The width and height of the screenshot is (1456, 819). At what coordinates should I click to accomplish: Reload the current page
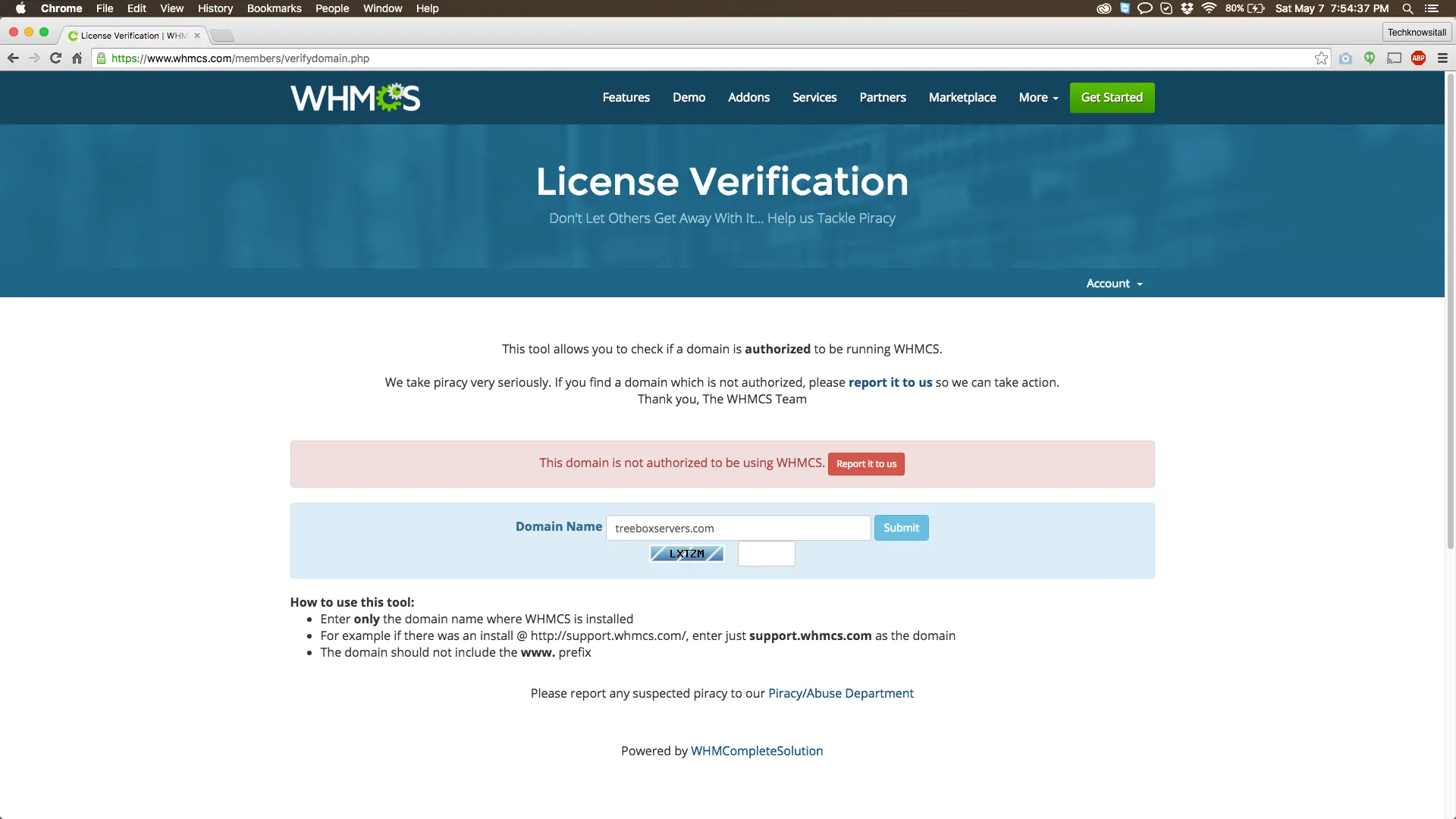click(x=55, y=58)
